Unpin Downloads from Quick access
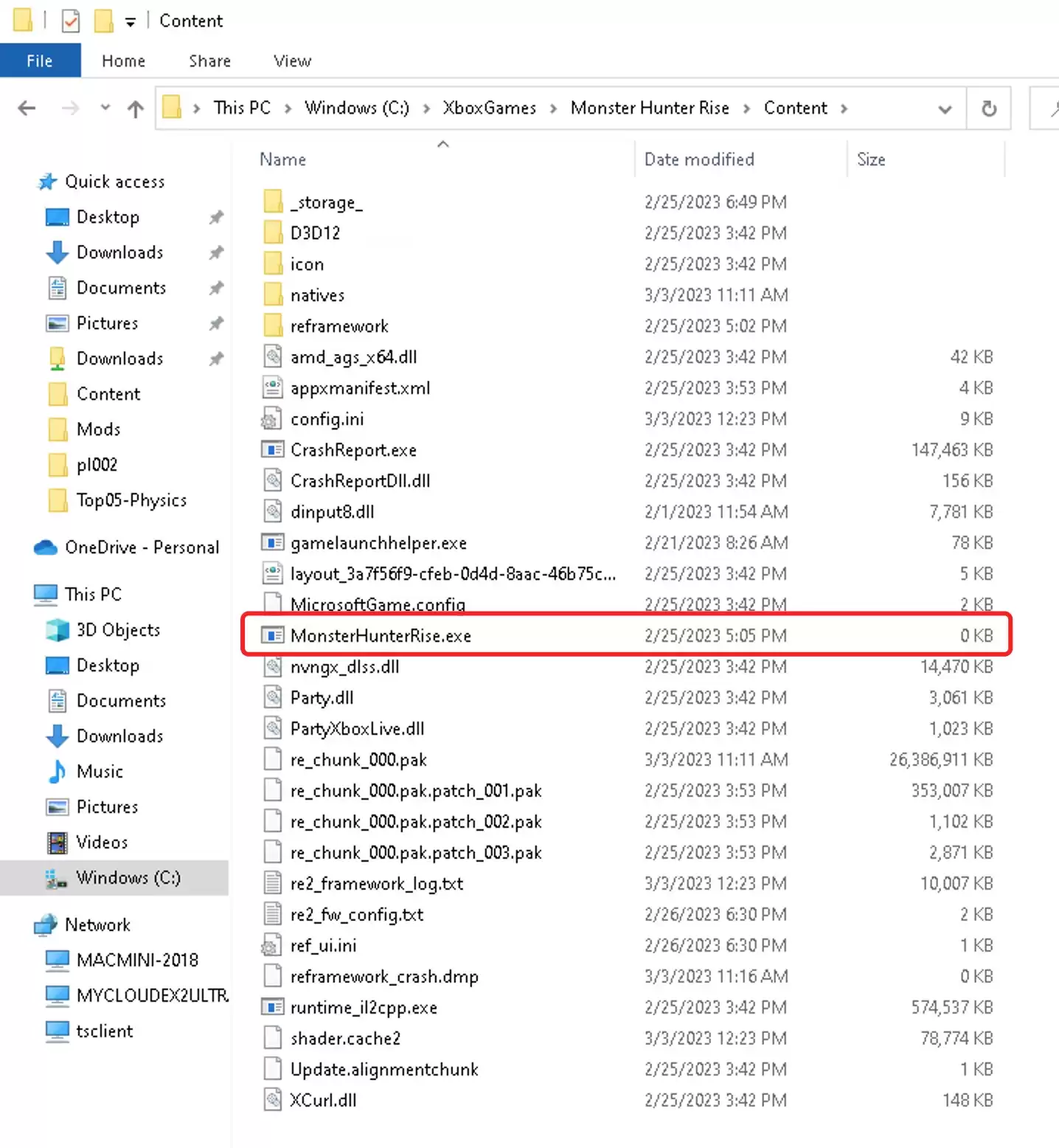The height and width of the screenshot is (1148, 1059). pyautogui.click(x=216, y=252)
